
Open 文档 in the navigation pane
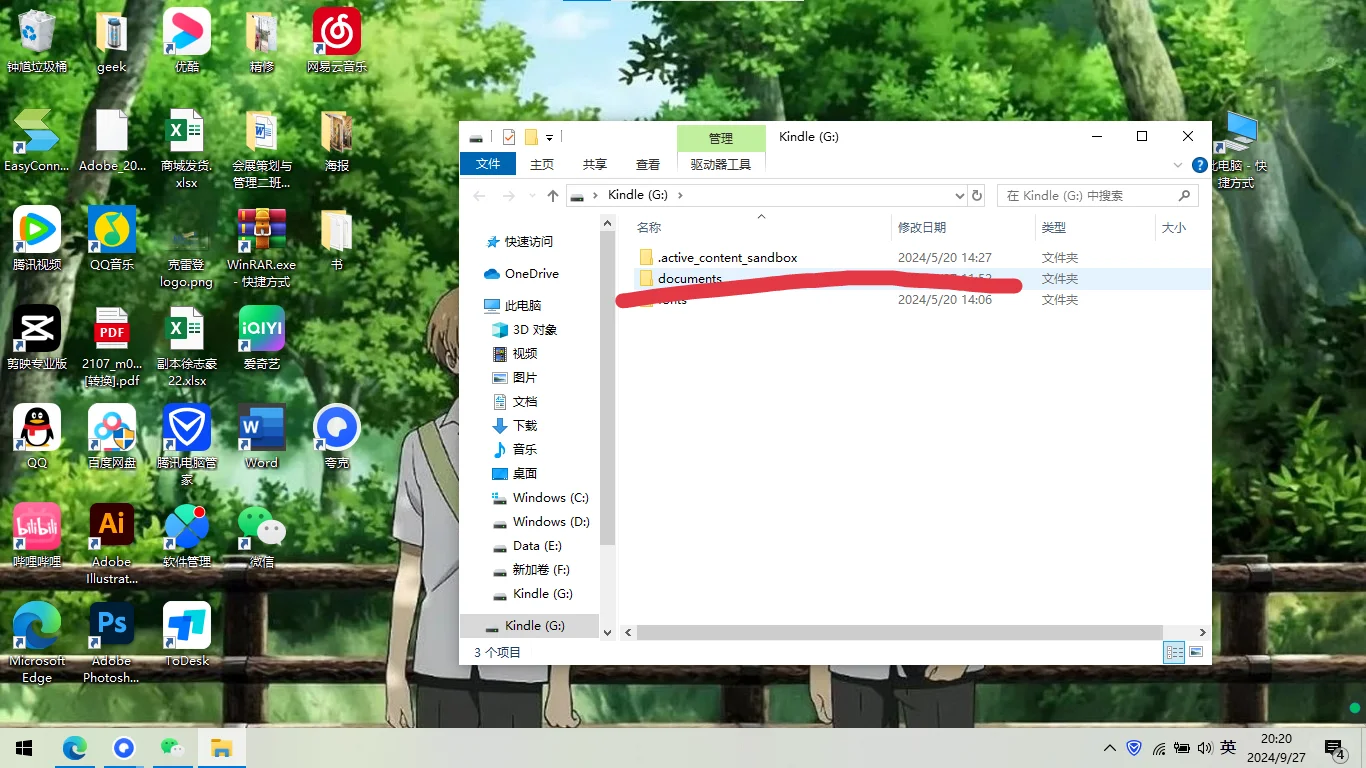point(525,402)
